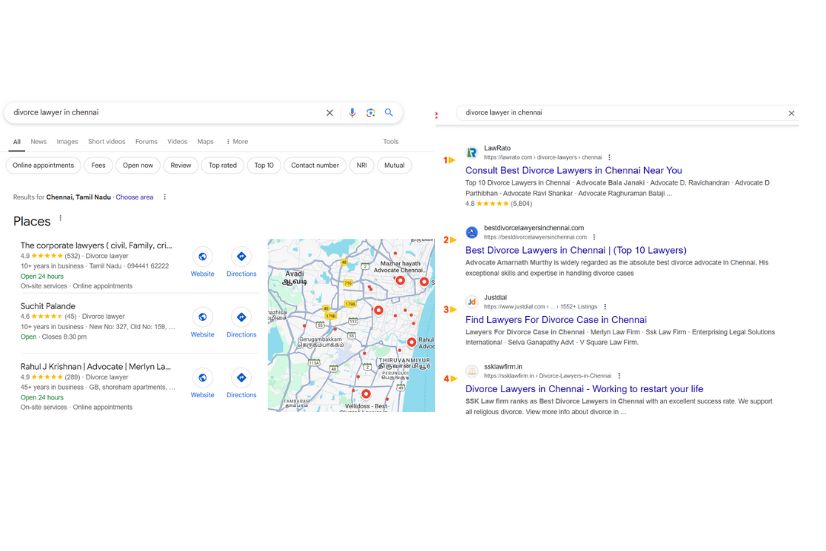
Task: Click 'Closes 8:30 pm' under Suchit Palande
Action: point(64,337)
